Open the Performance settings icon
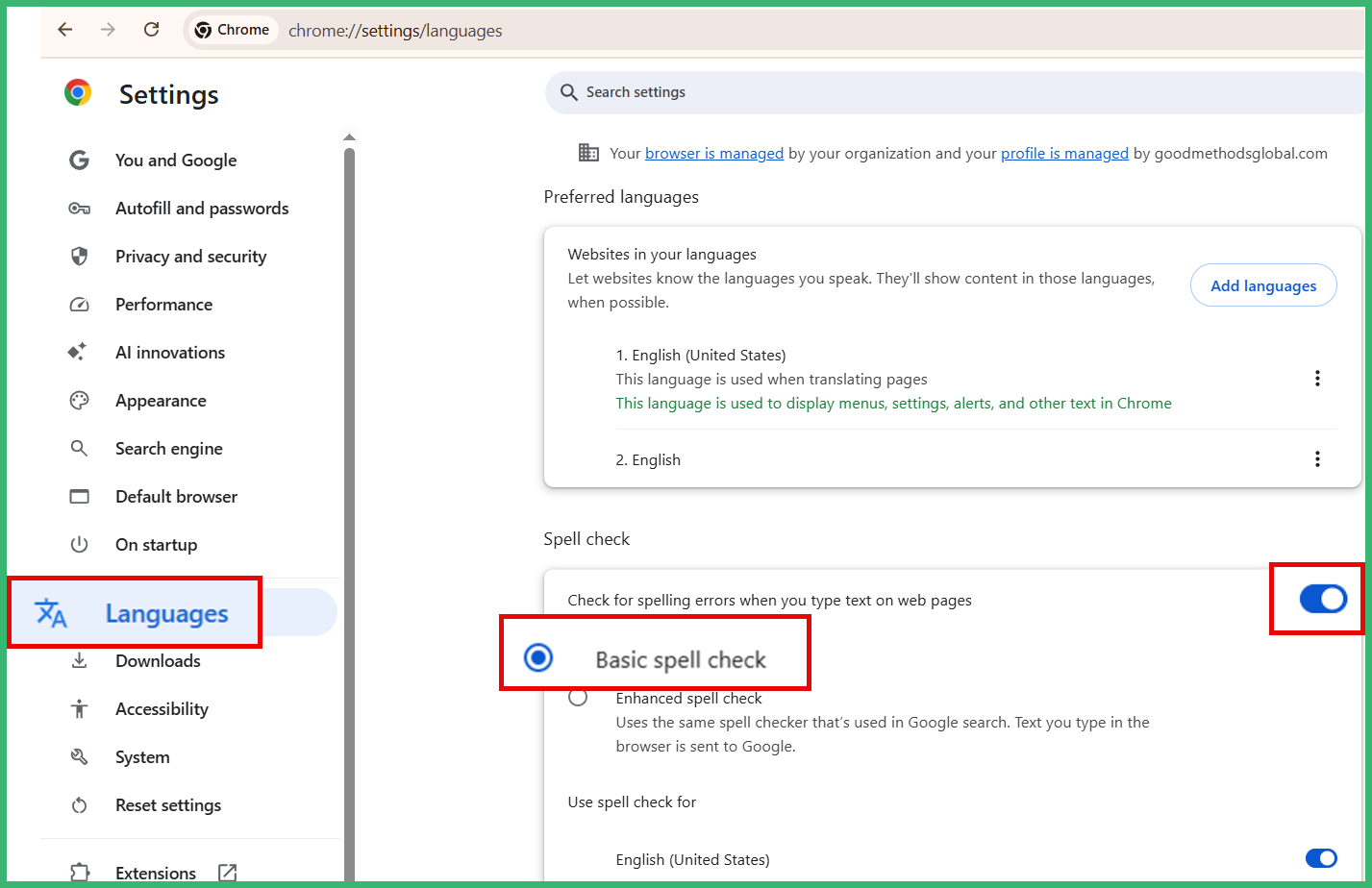 (79, 304)
